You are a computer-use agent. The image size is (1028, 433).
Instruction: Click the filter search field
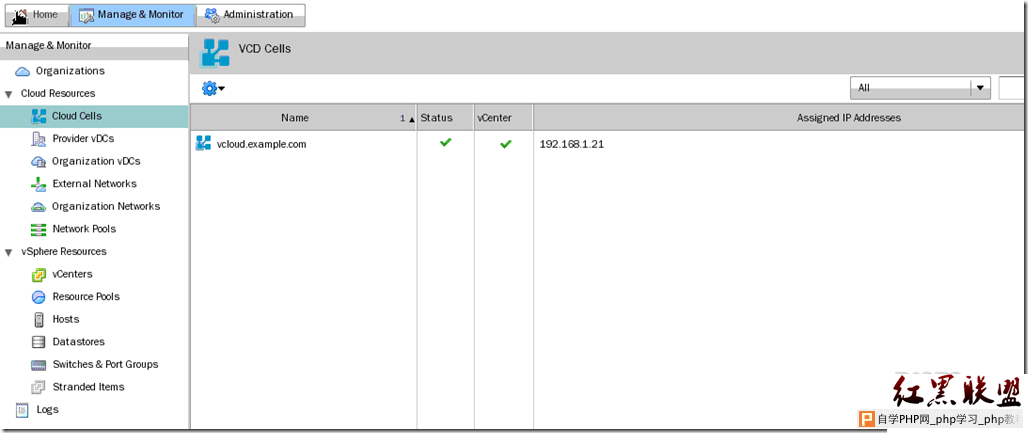point(1012,87)
